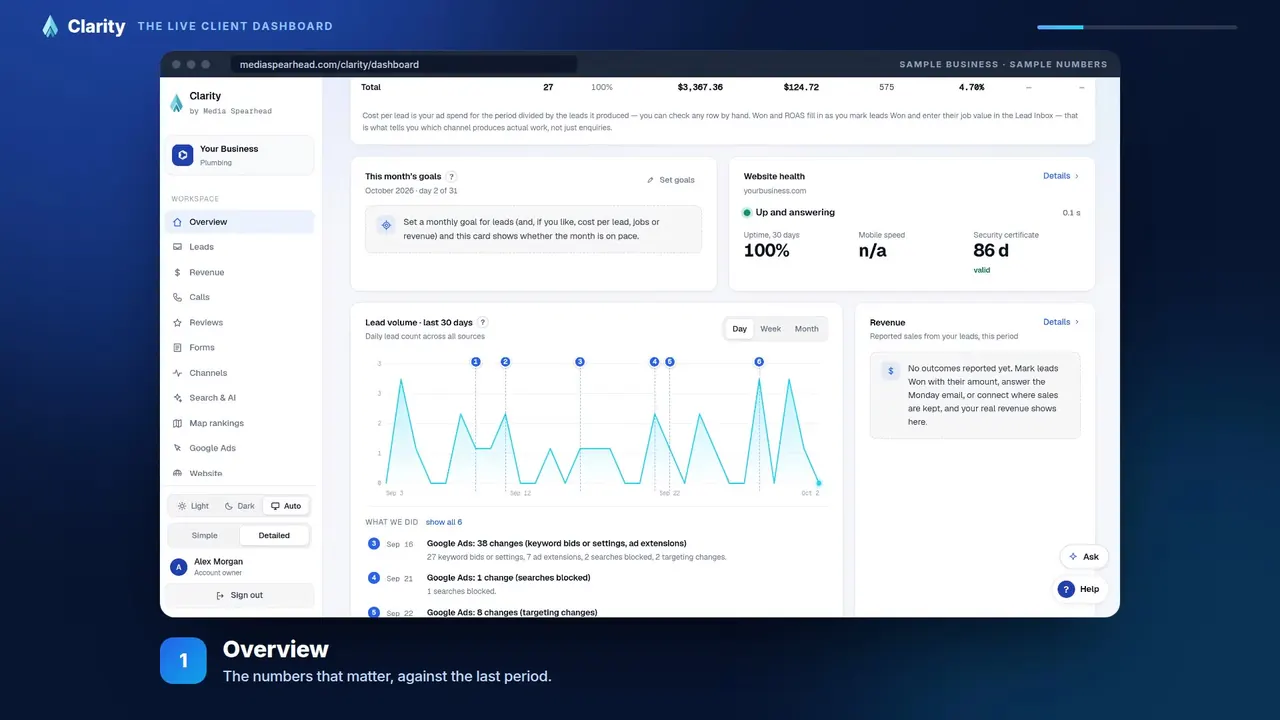Click the 86 d security certificate value
Screen dimensions: 1280x720
pyautogui.click(x=991, y=250)
